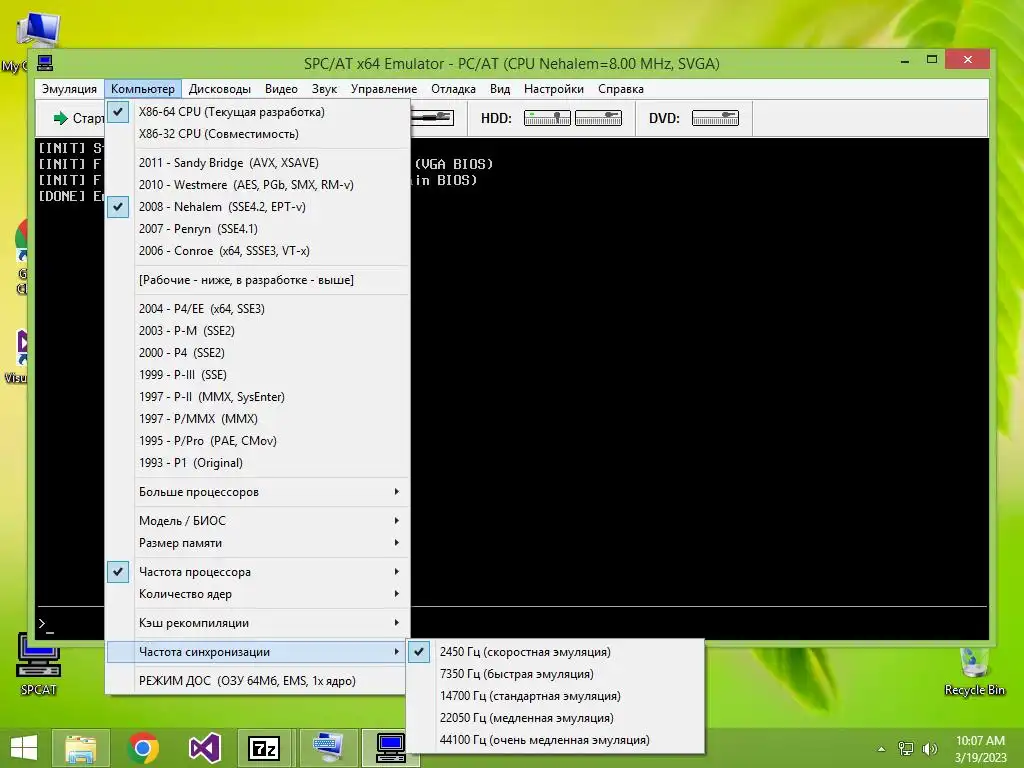Expand the Модель / БИОС submenu
The height and width of the screenshot is (768, 1024).
tap(257, 520)
